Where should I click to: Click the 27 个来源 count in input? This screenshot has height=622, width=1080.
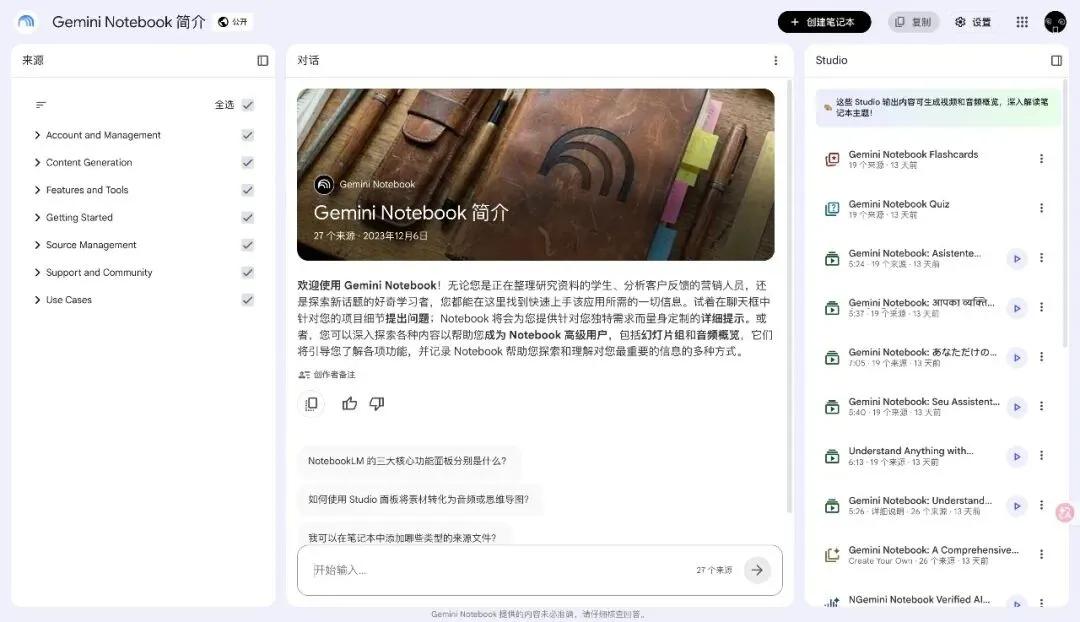pyautogui.click(x=714, y=570)
